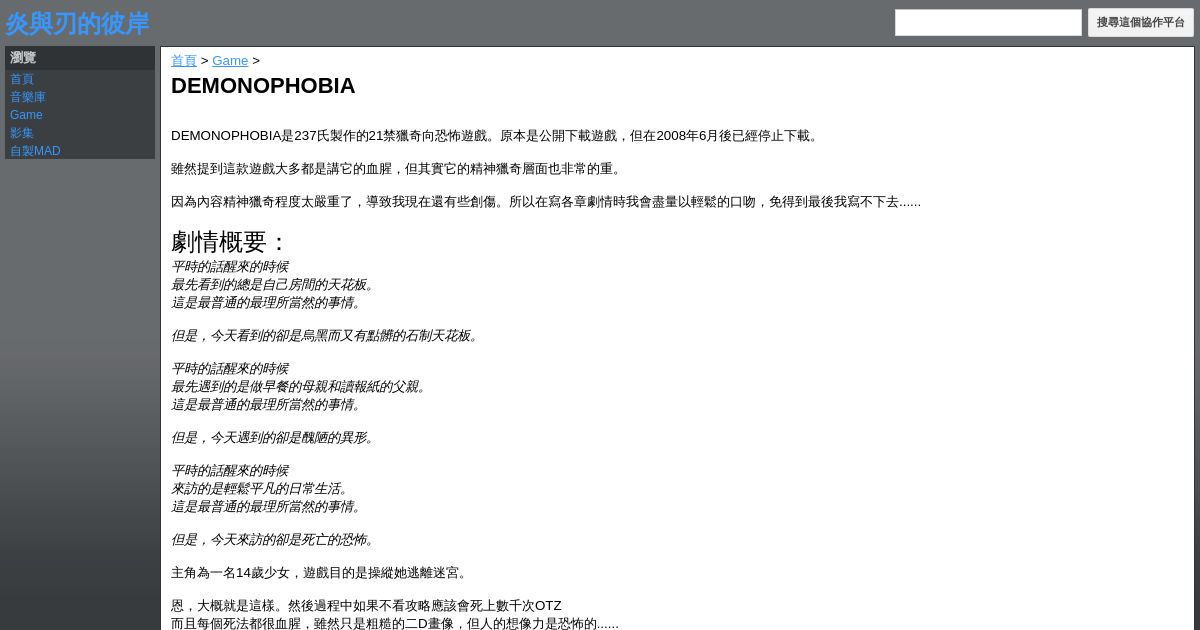
Task: Click the 搜尋這個協作平台 search button
Action: [1141, 22]
